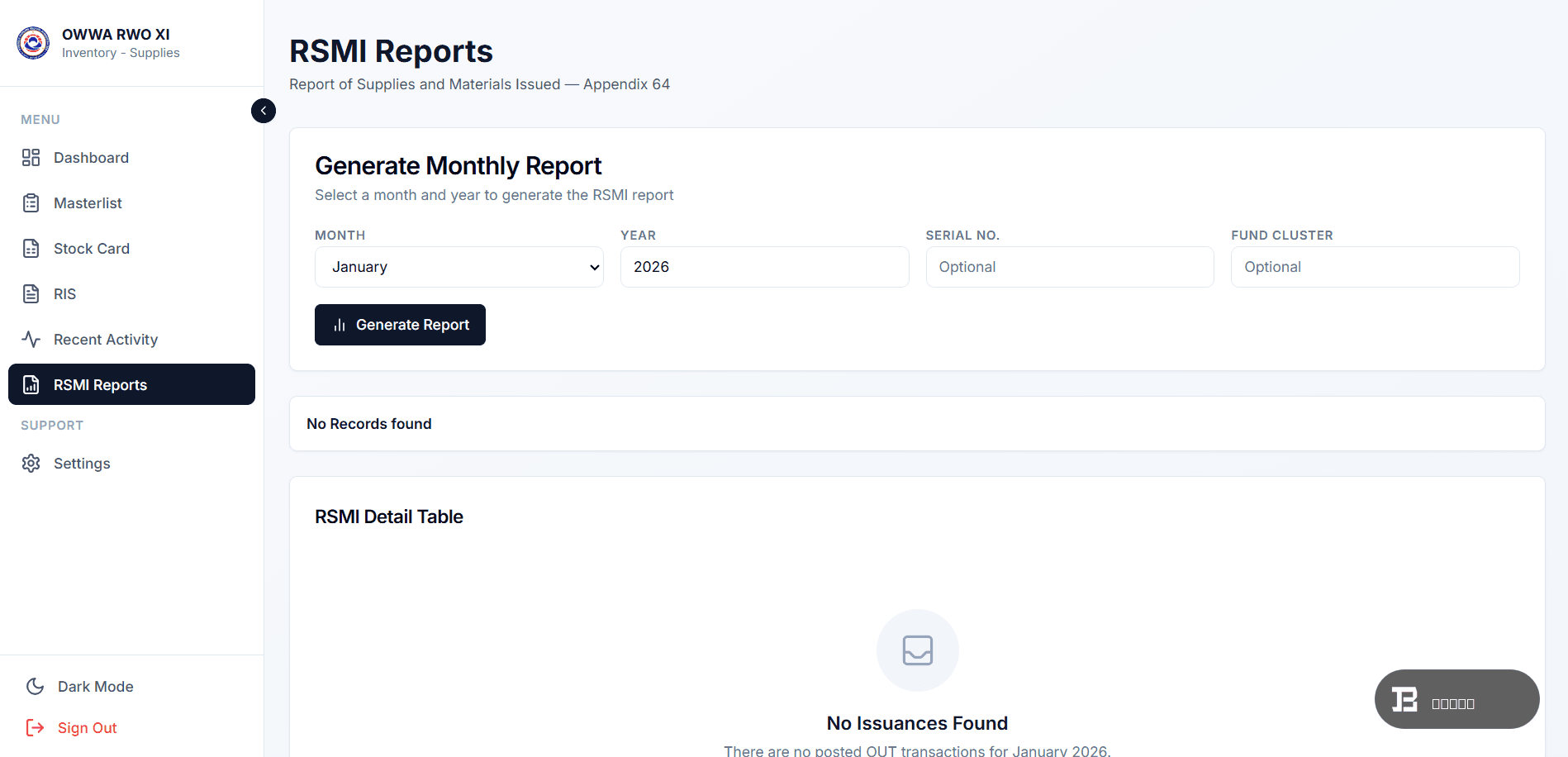Click the Masterlist clipboard icon
The width and height of the screenshot is (1568, 757).
pyautogui.click(x=31, y=203)
